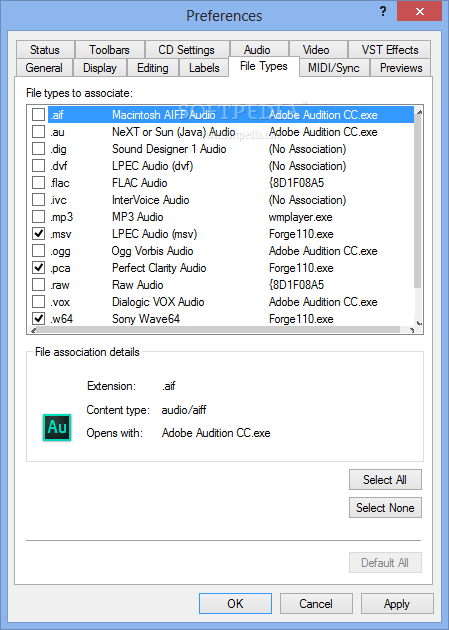This screenshot has width=449, height=630.
Task: Switch to the Previews tab
Action: tap(401, 68)
